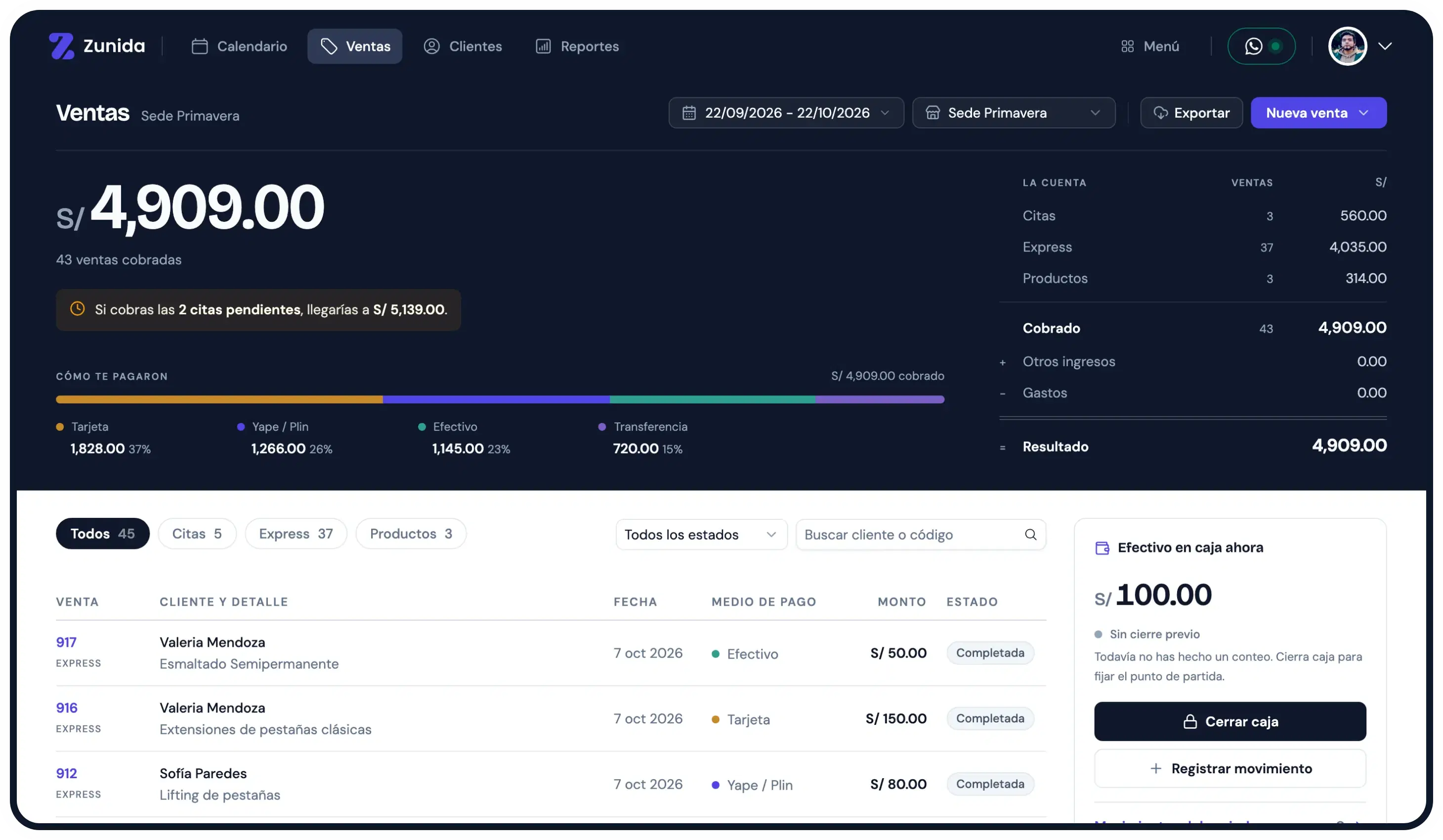The height and width of the screenshot is (840, 1443).
Task: Go to the Clientes section
Action: [463, 46]
